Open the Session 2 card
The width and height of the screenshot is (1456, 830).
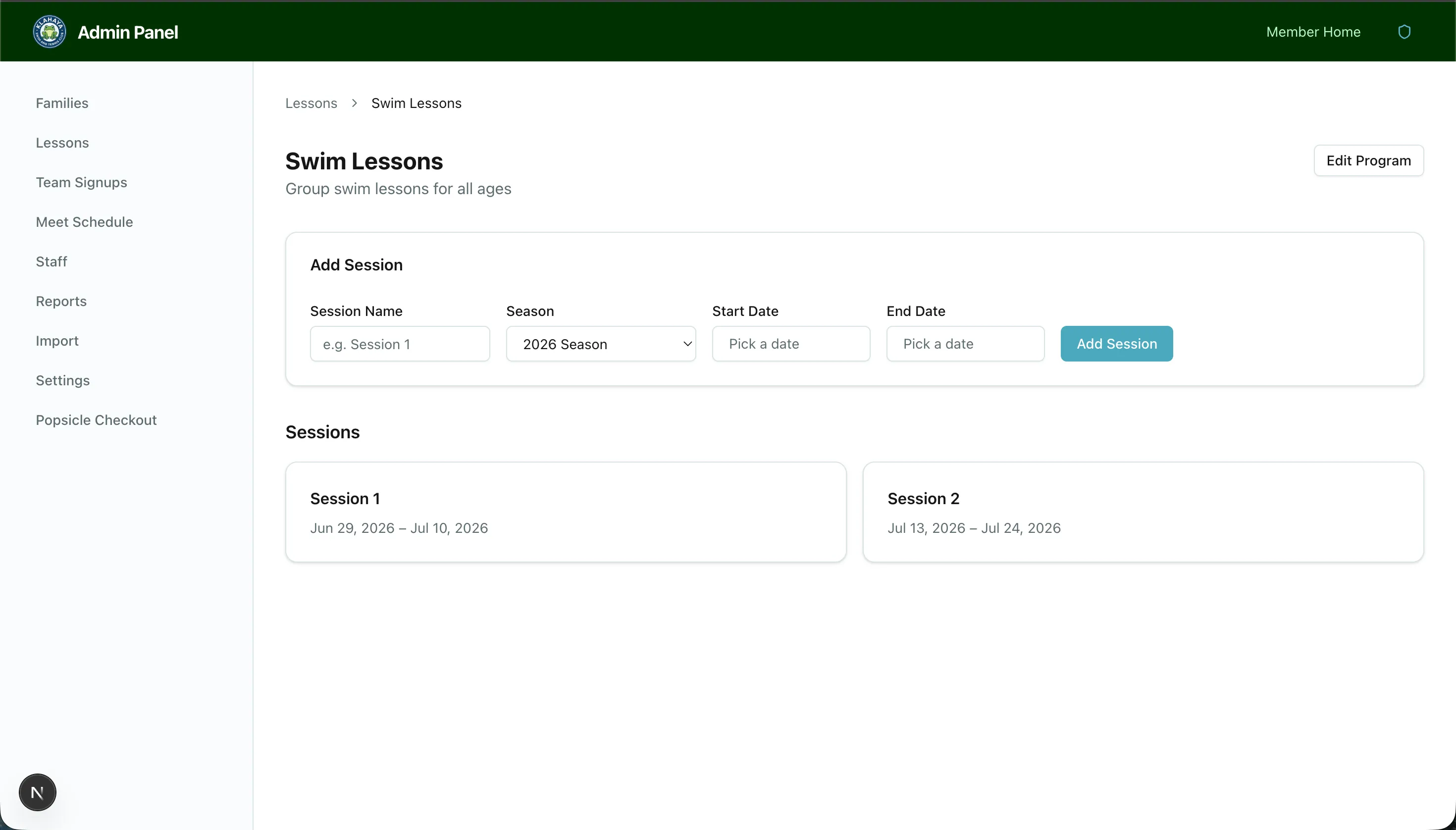click(x=1143, y=512)
